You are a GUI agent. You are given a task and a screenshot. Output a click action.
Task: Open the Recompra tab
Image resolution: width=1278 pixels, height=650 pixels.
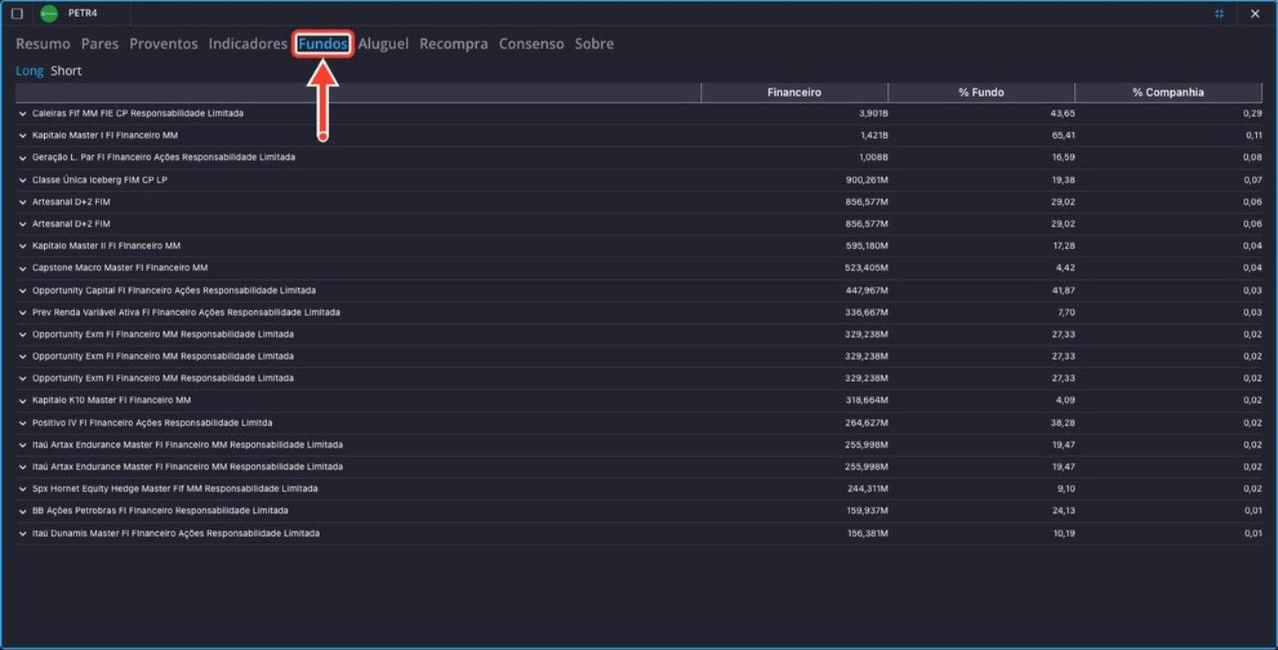coord(454,44)
